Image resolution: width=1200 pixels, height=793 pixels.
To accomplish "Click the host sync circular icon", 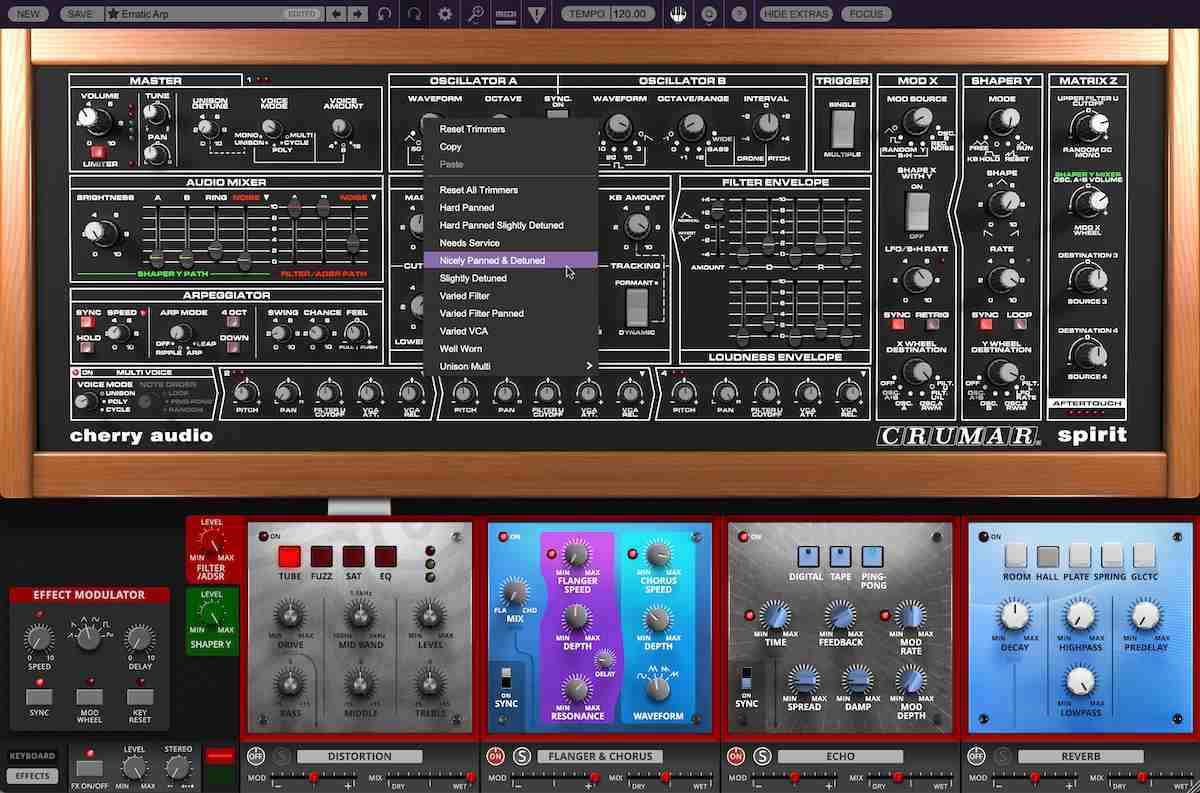I will coord(708,13).
